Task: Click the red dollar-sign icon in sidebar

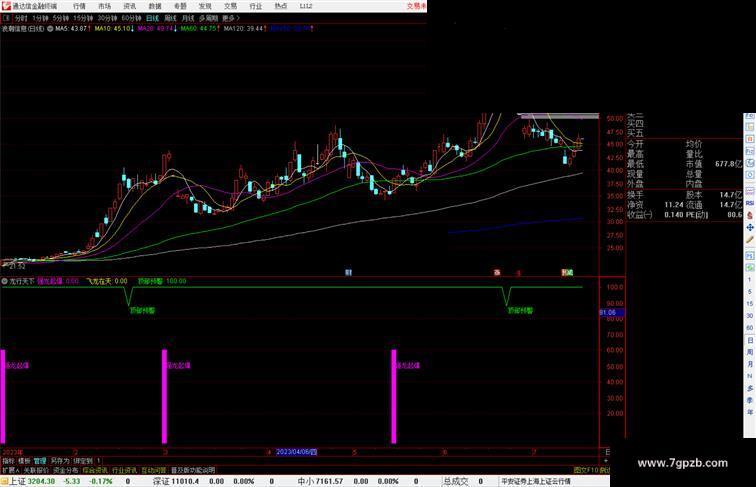Action: 750,215
